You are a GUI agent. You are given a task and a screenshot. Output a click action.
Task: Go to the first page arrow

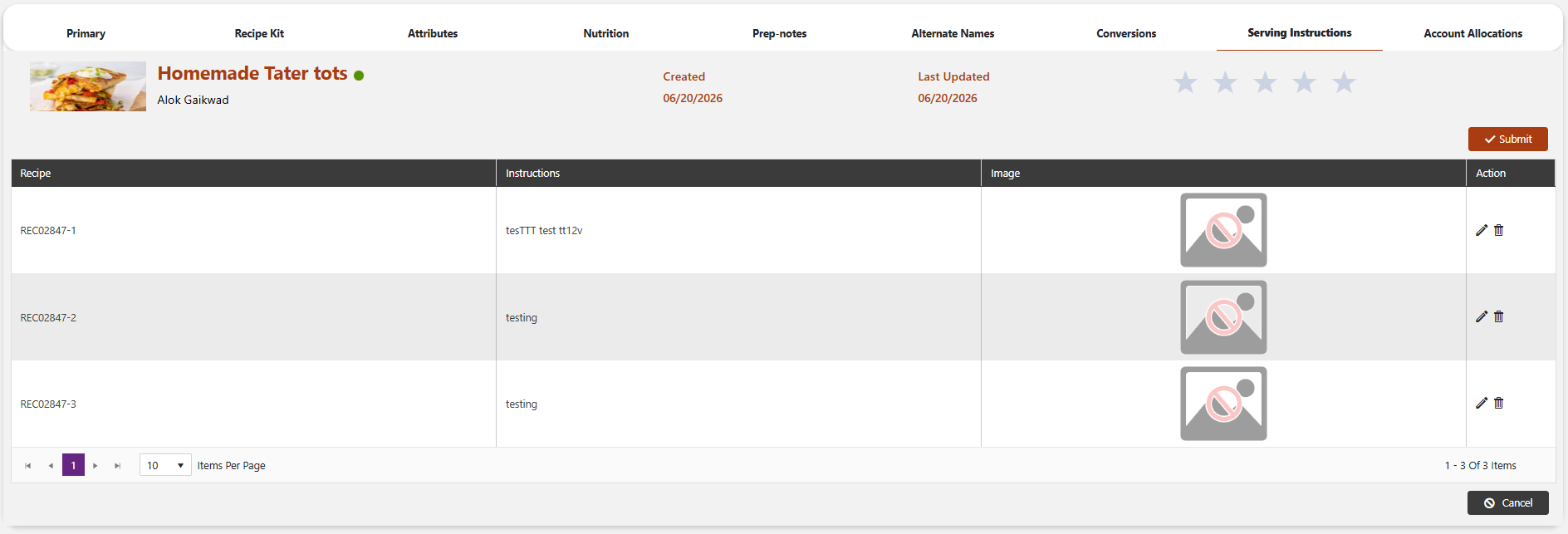[28, 466]
